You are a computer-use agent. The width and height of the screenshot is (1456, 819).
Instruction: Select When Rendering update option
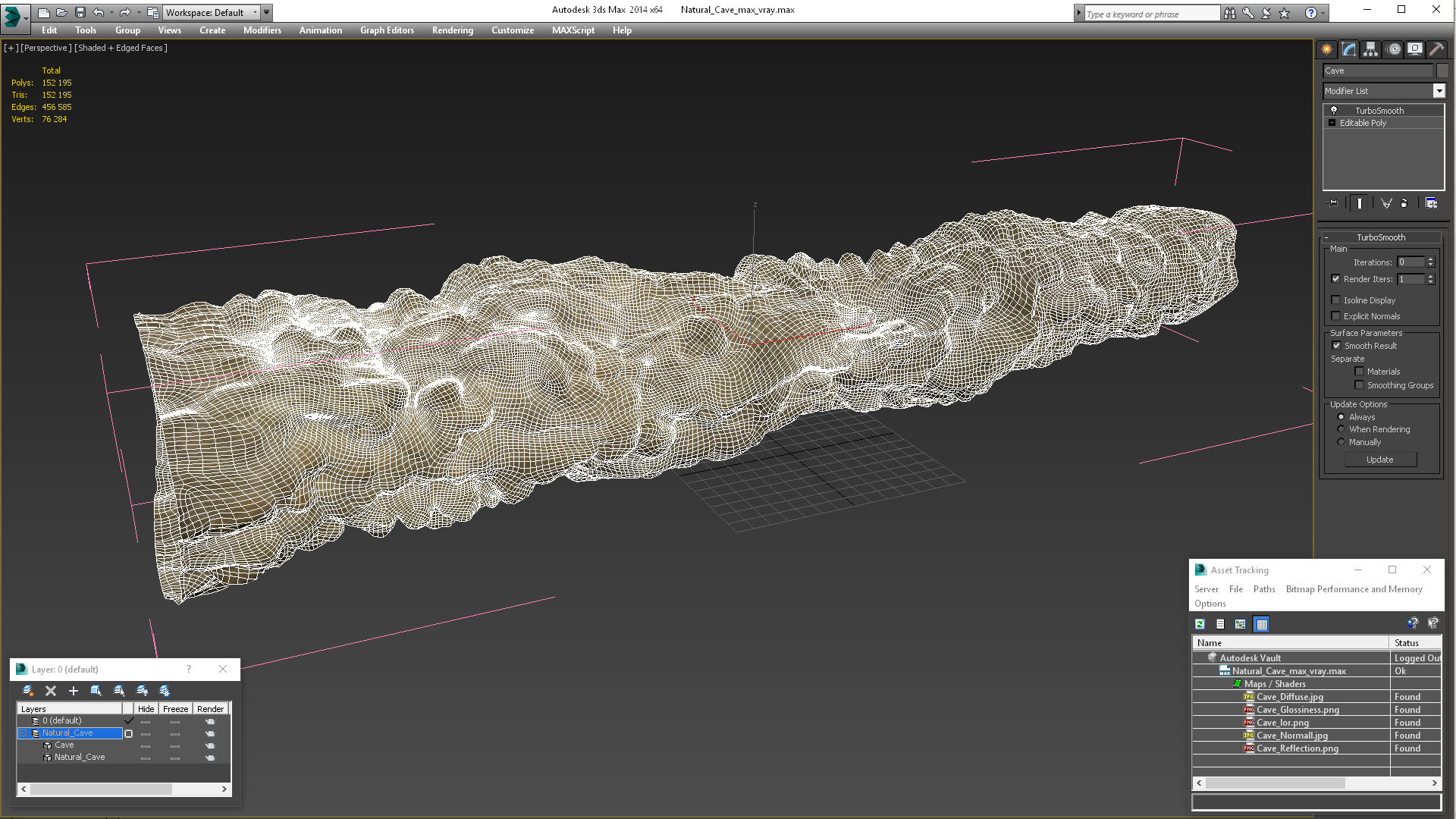tap(1341, 429)
